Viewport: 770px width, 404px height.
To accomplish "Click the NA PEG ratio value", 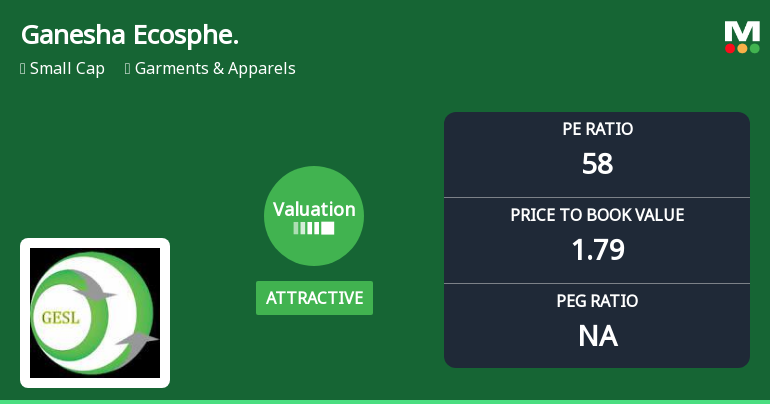I will click(597, 336).
